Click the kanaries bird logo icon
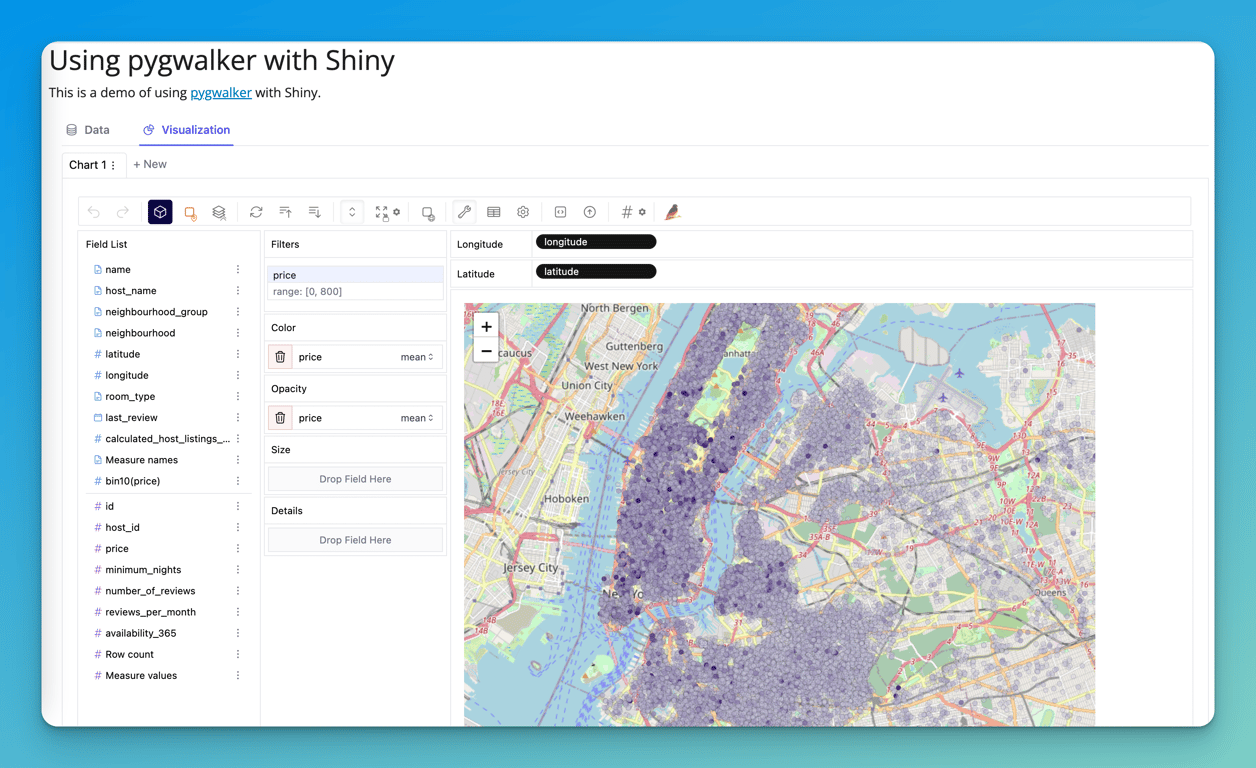Image resolution: width=1256 pixels, height=768 pixels. click(x=673, y=212)
